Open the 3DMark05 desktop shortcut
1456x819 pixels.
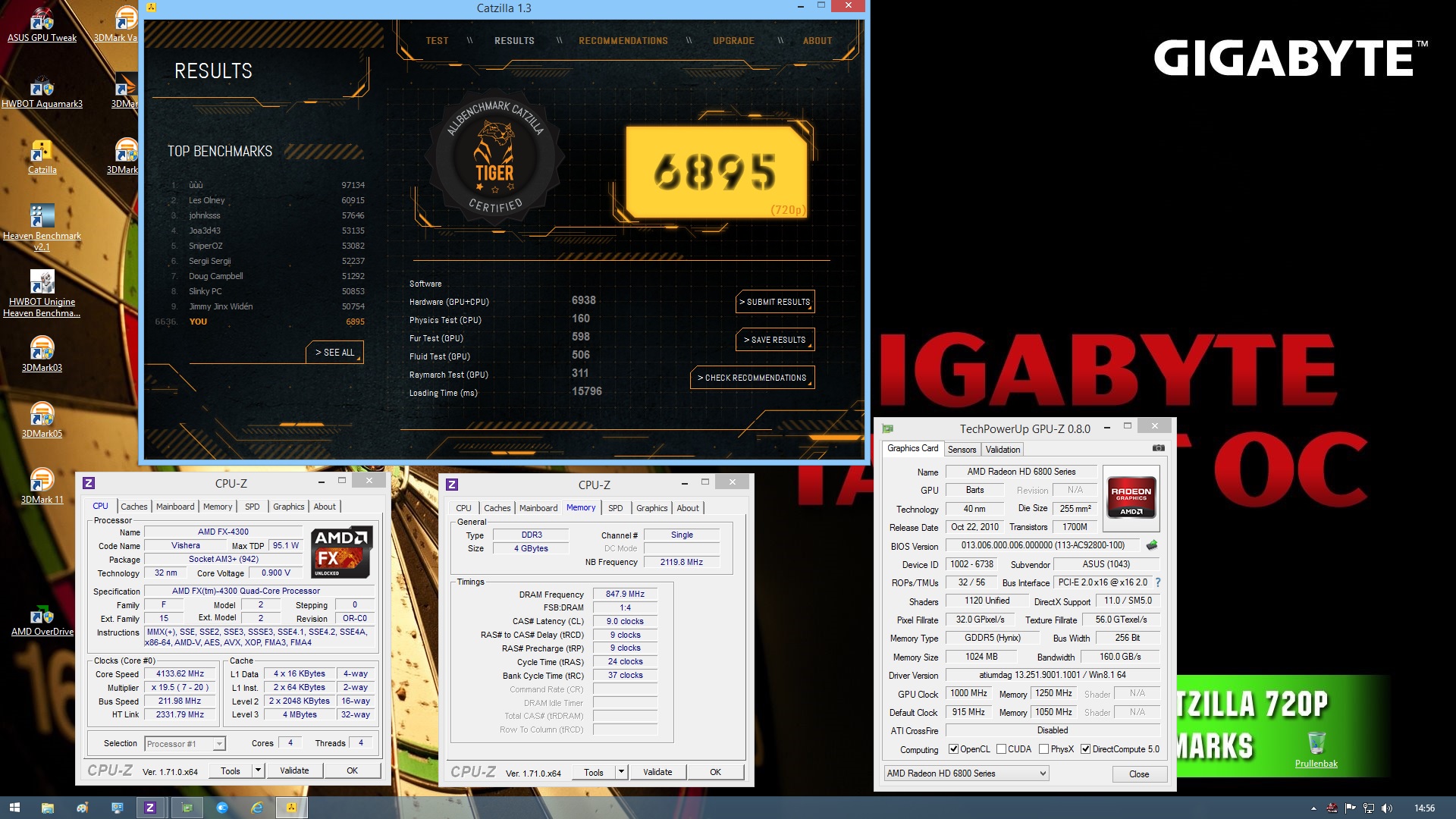(42, 420)
